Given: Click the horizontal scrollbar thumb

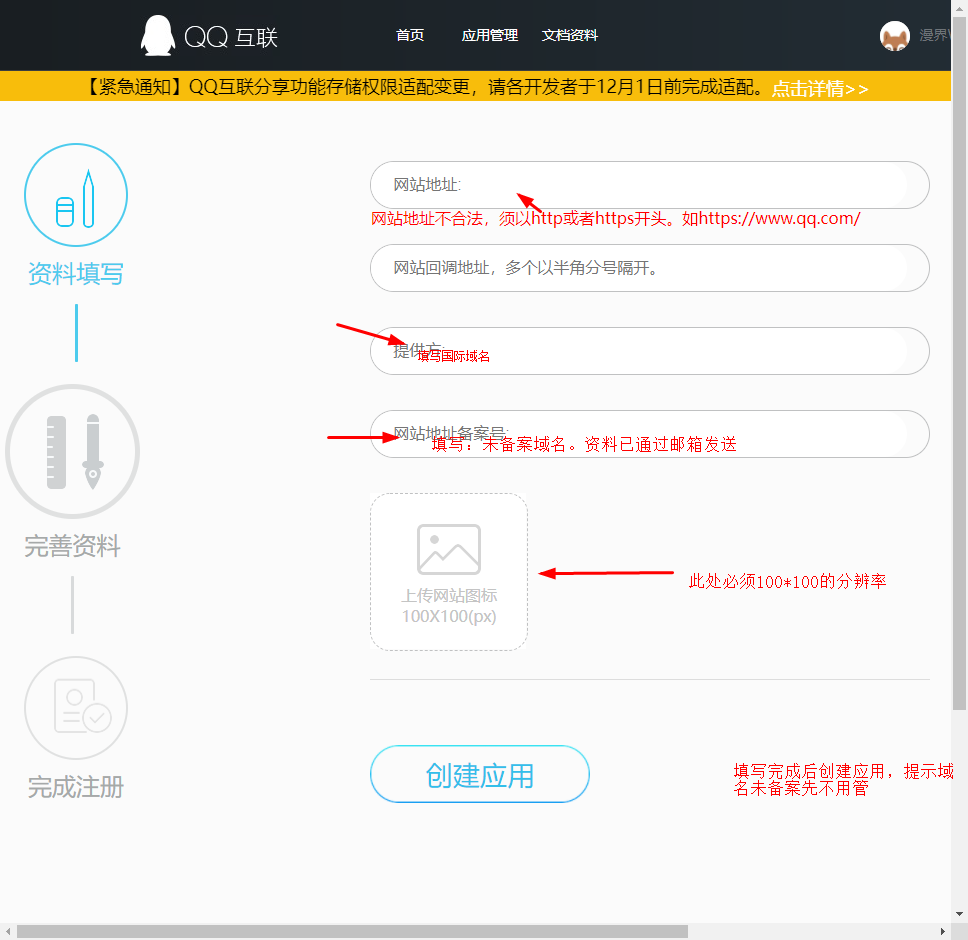Looking at the screenshot, I should (352, 931).
